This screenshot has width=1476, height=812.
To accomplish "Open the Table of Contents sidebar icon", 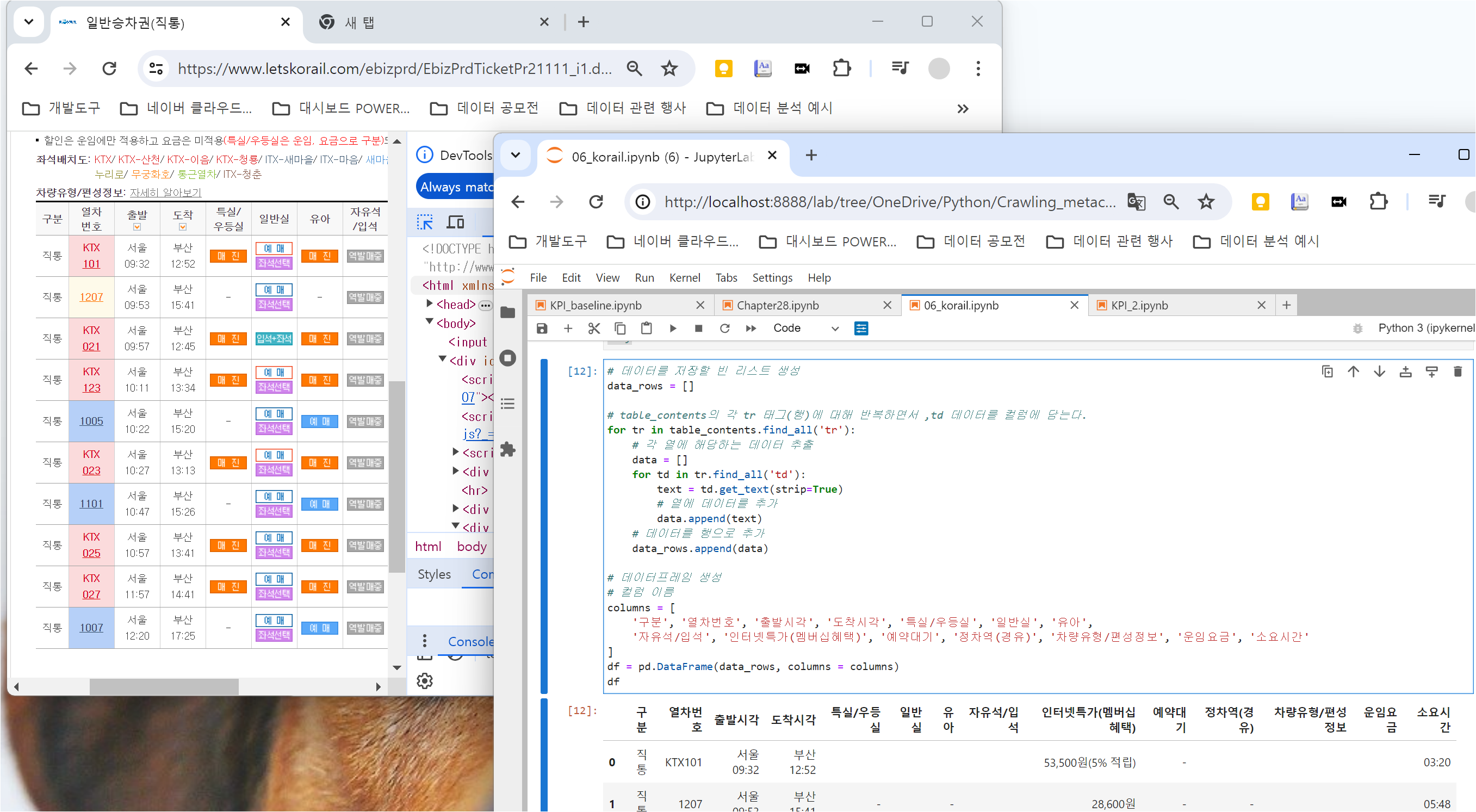I will 507,404.
